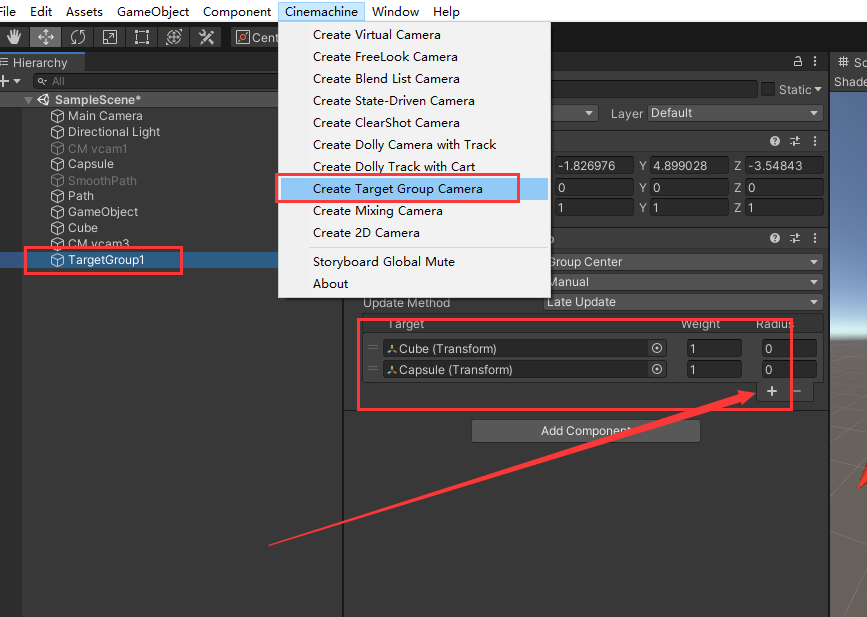Choose Create Dolly Track with Cart

tap(413, 167)
